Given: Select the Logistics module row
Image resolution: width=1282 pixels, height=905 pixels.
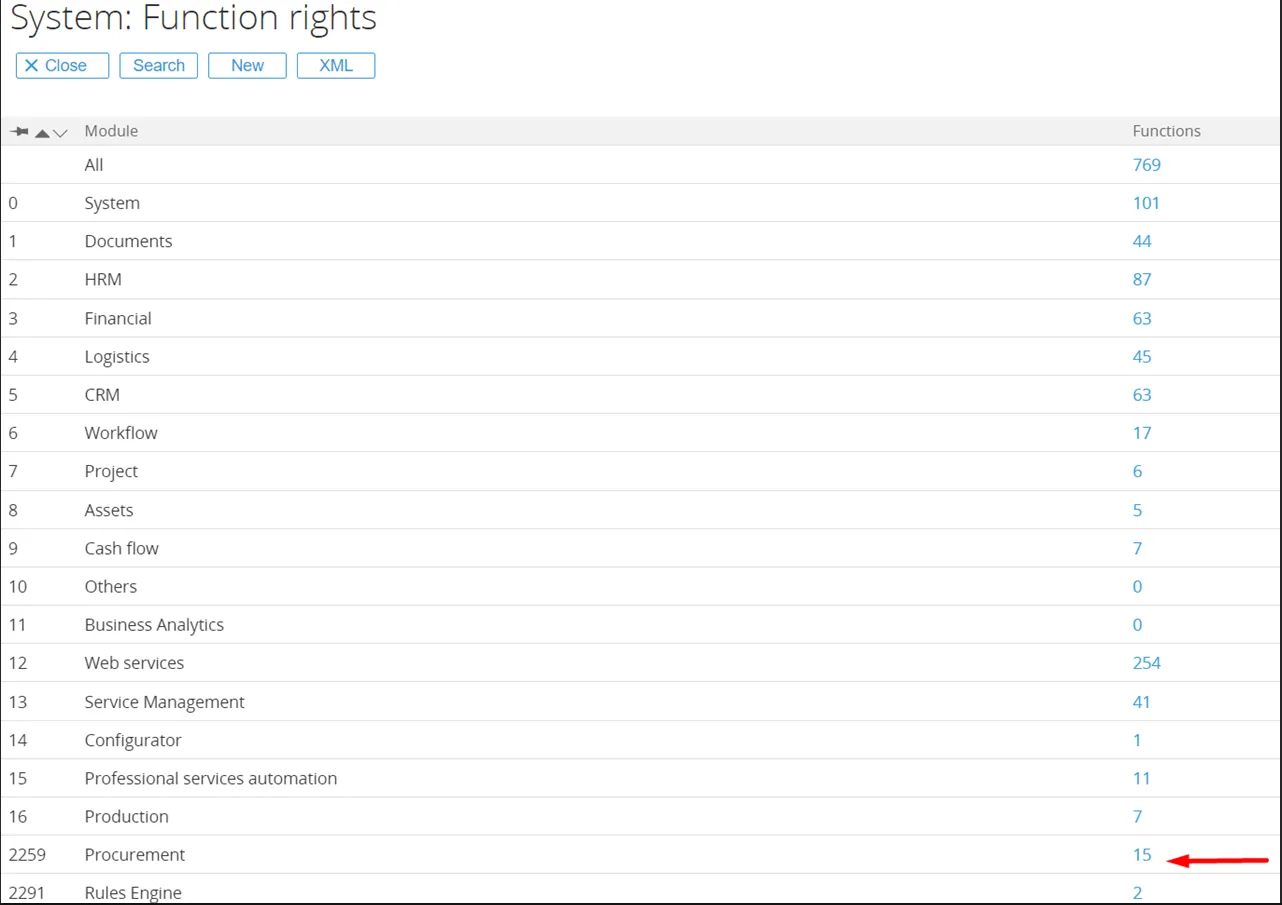Looking at the screenshot, I should point(117,357).
